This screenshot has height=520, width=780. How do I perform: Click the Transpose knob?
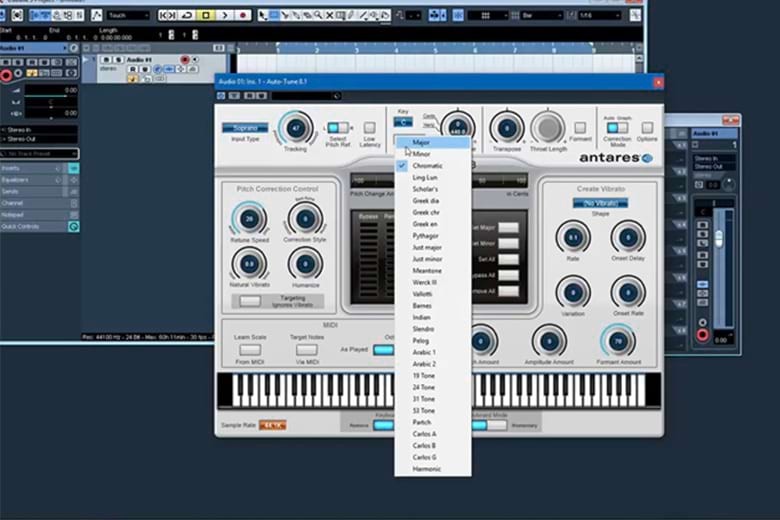(507, 128)
